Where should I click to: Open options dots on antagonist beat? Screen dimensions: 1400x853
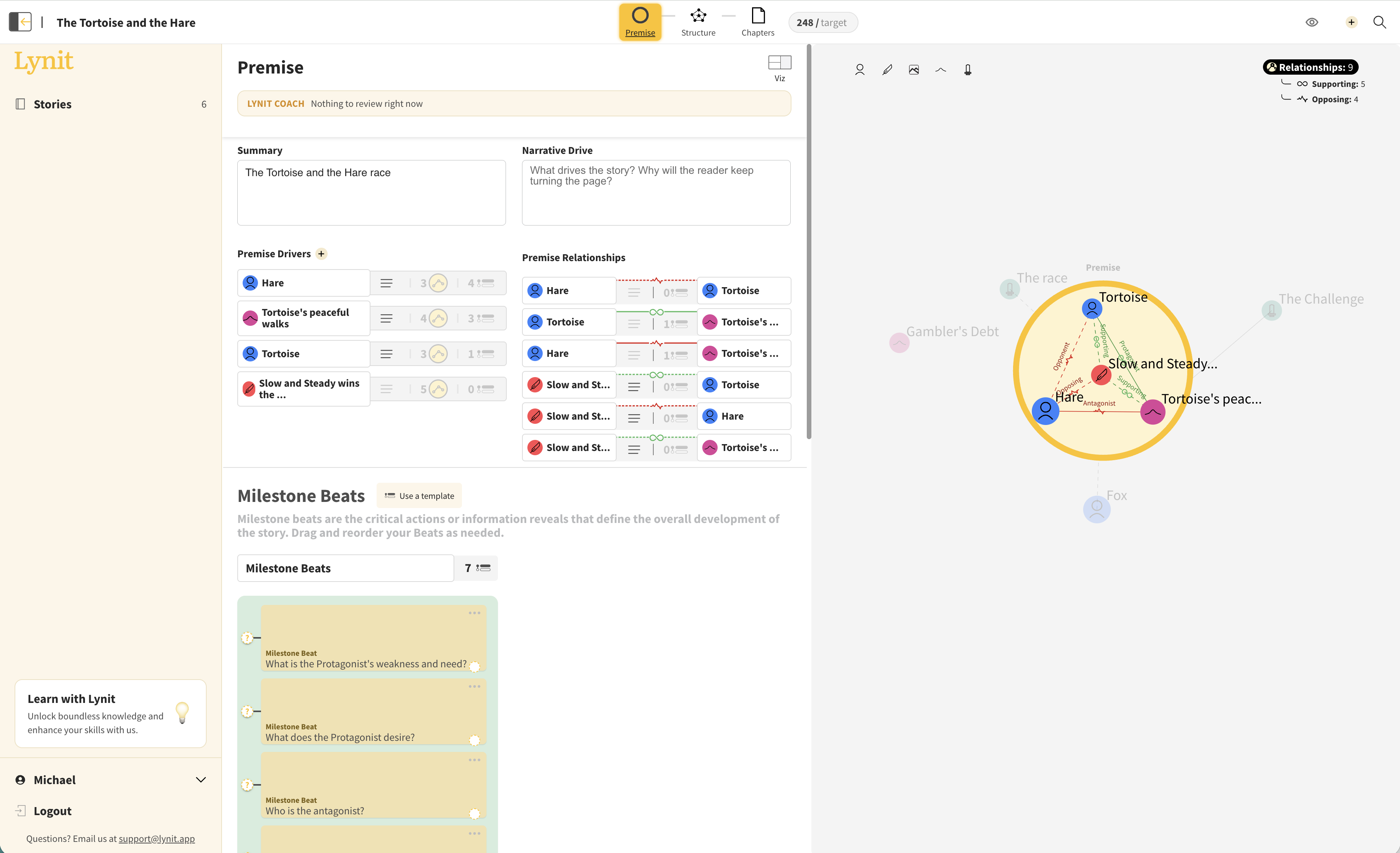click(475, 760)
